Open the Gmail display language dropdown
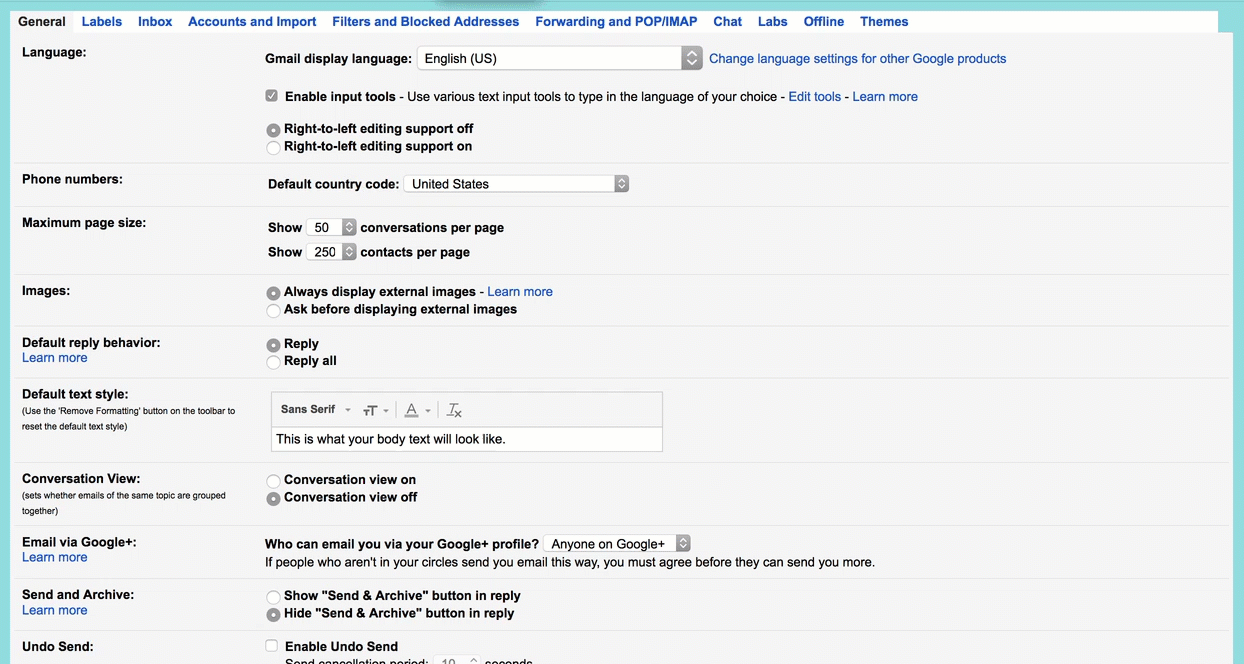The image size is (1244, 664). (559, 58)
